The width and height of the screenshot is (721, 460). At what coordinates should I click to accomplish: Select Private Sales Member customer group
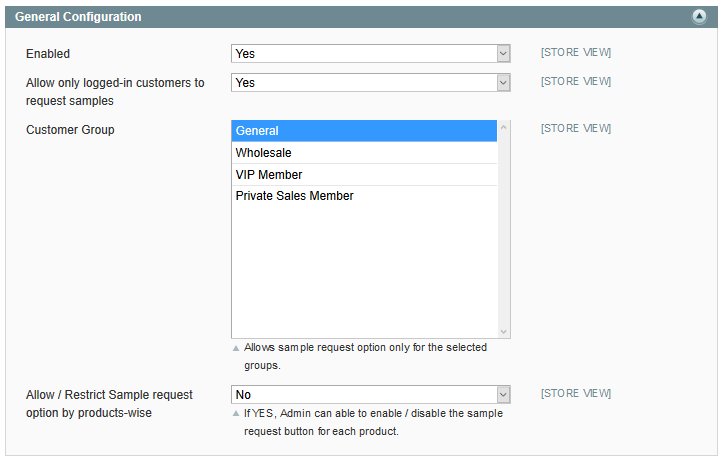point(364,196)
